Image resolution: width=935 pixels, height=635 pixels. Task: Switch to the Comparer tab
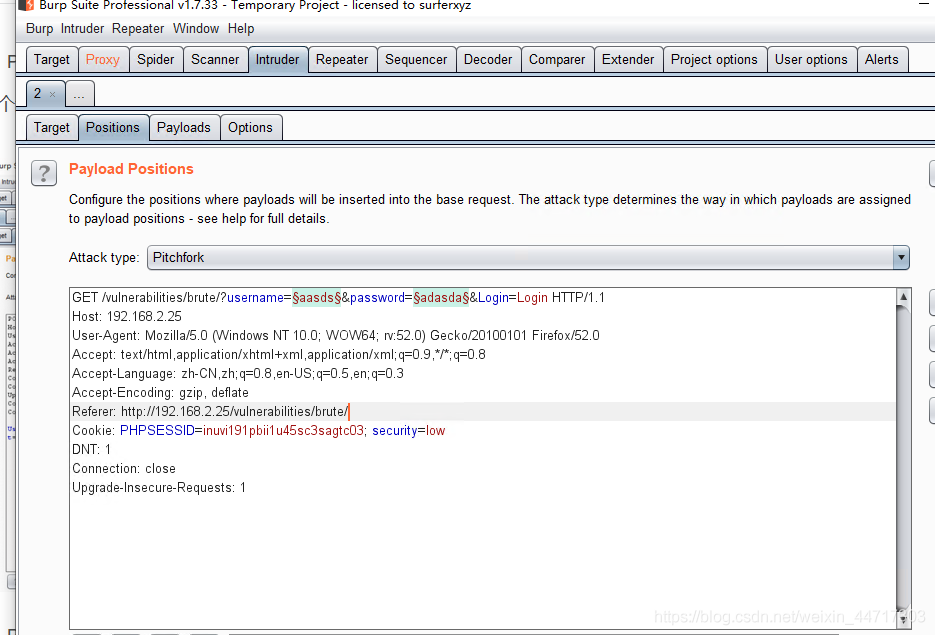click(557, 60)
